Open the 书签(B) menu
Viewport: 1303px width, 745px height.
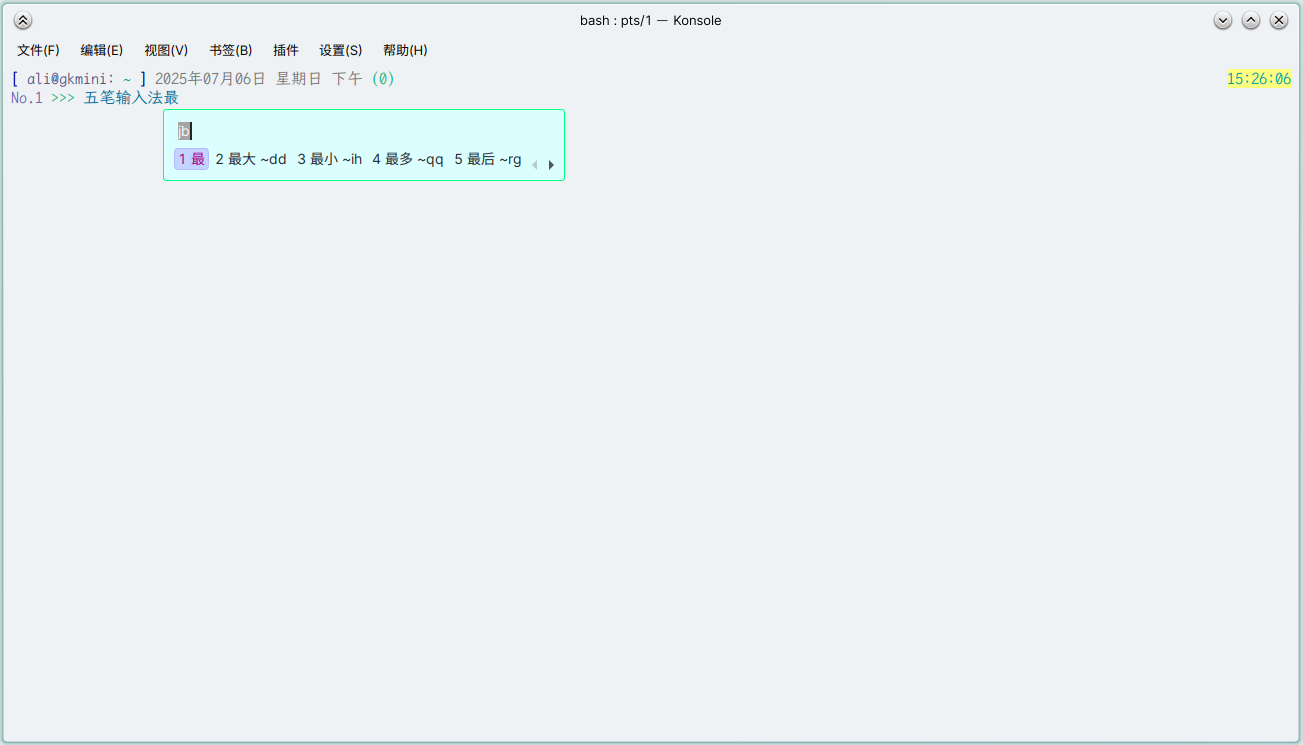[231, 50]
